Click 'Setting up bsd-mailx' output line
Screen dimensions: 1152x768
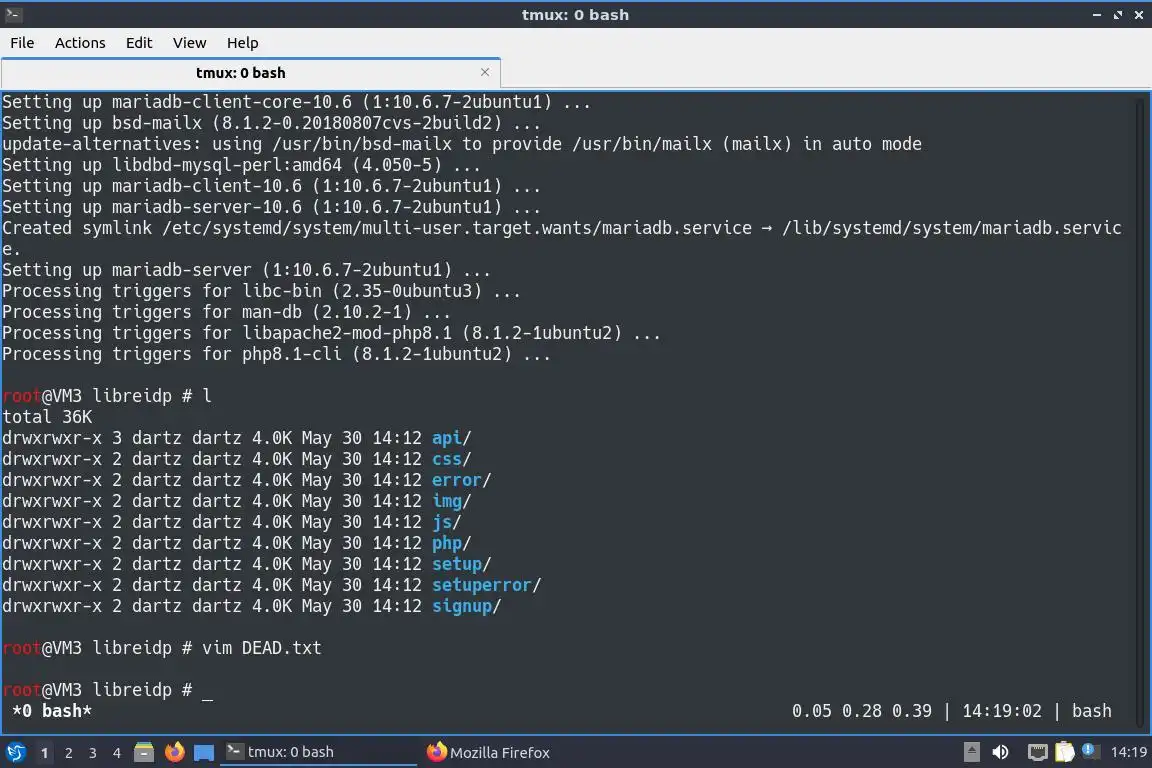point(272,123)
